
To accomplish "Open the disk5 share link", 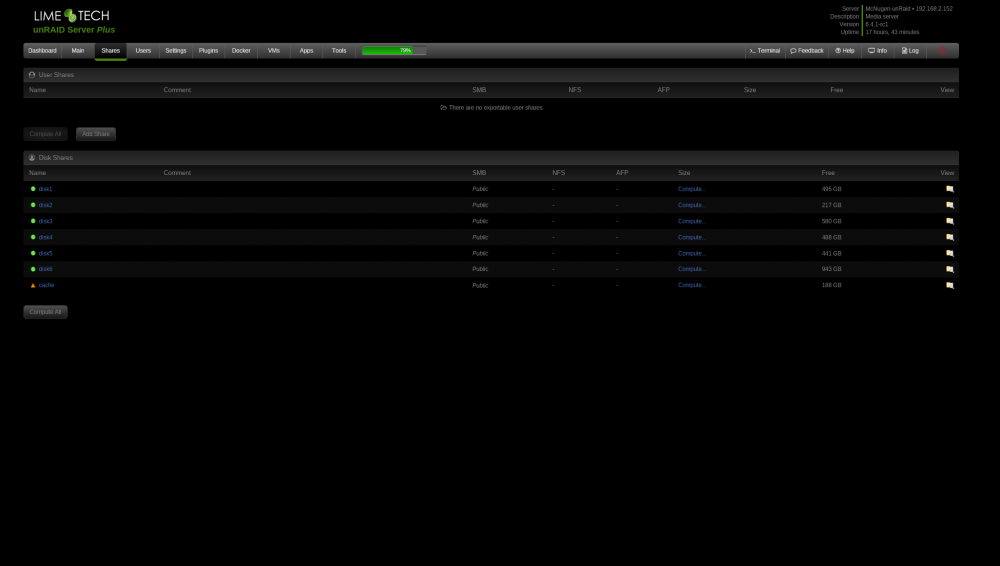I will [x=45, y=253].
